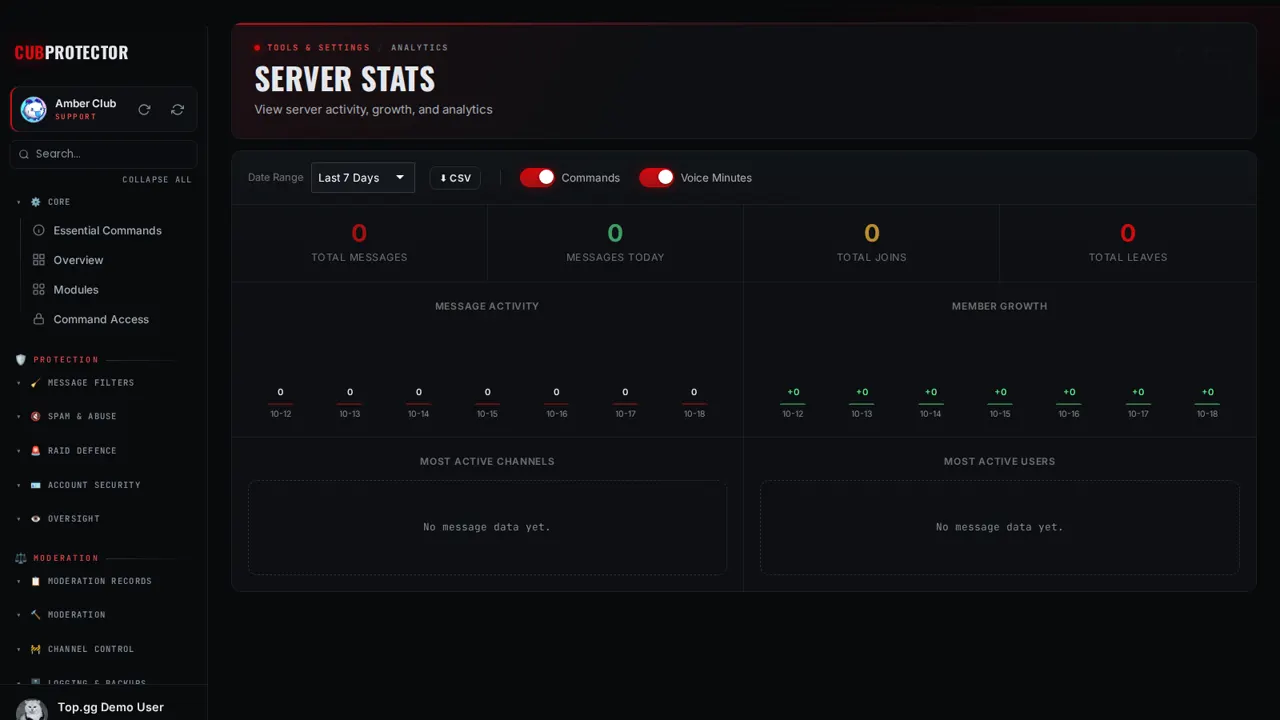Click the Moderation hammer icon
Screen dimensions: 1280x720
tap(36, 615)
